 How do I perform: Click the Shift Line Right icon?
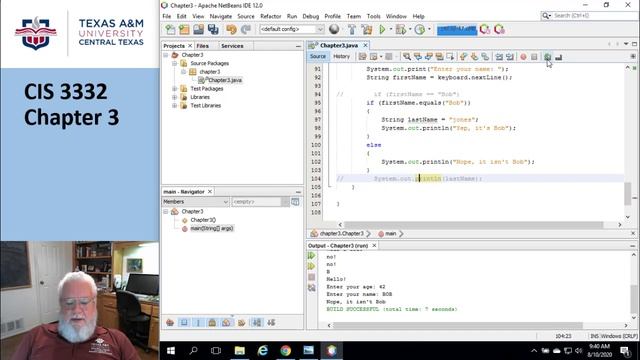[509, 57]
